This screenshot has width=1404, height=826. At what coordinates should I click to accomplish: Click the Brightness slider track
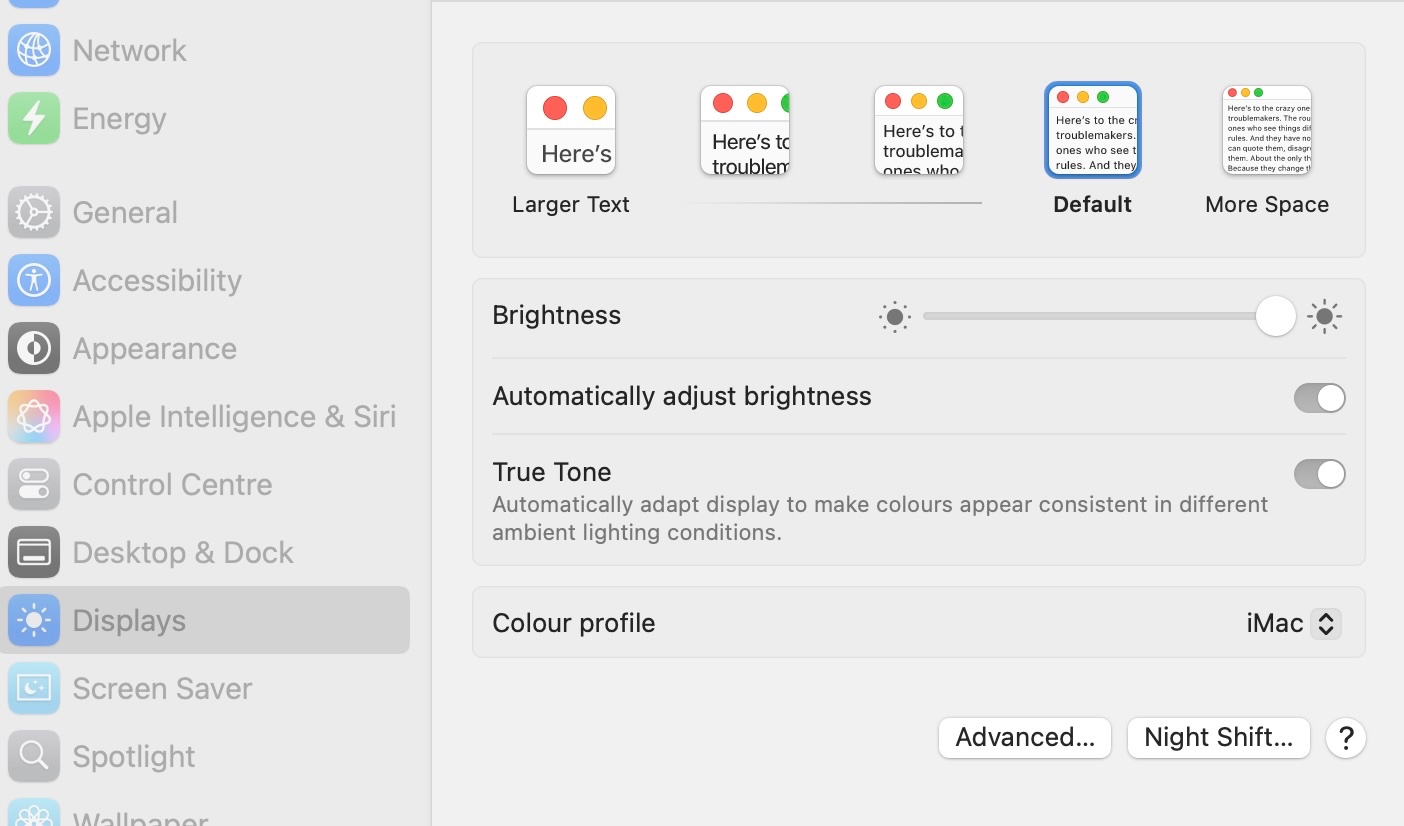pos(1090,316)
